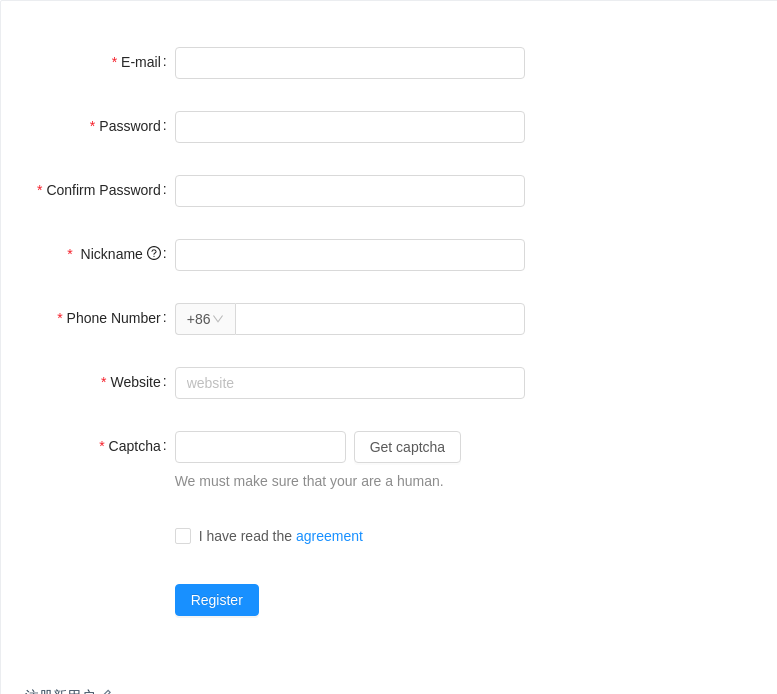Open the +86 country code dropdown

point(205,319)
